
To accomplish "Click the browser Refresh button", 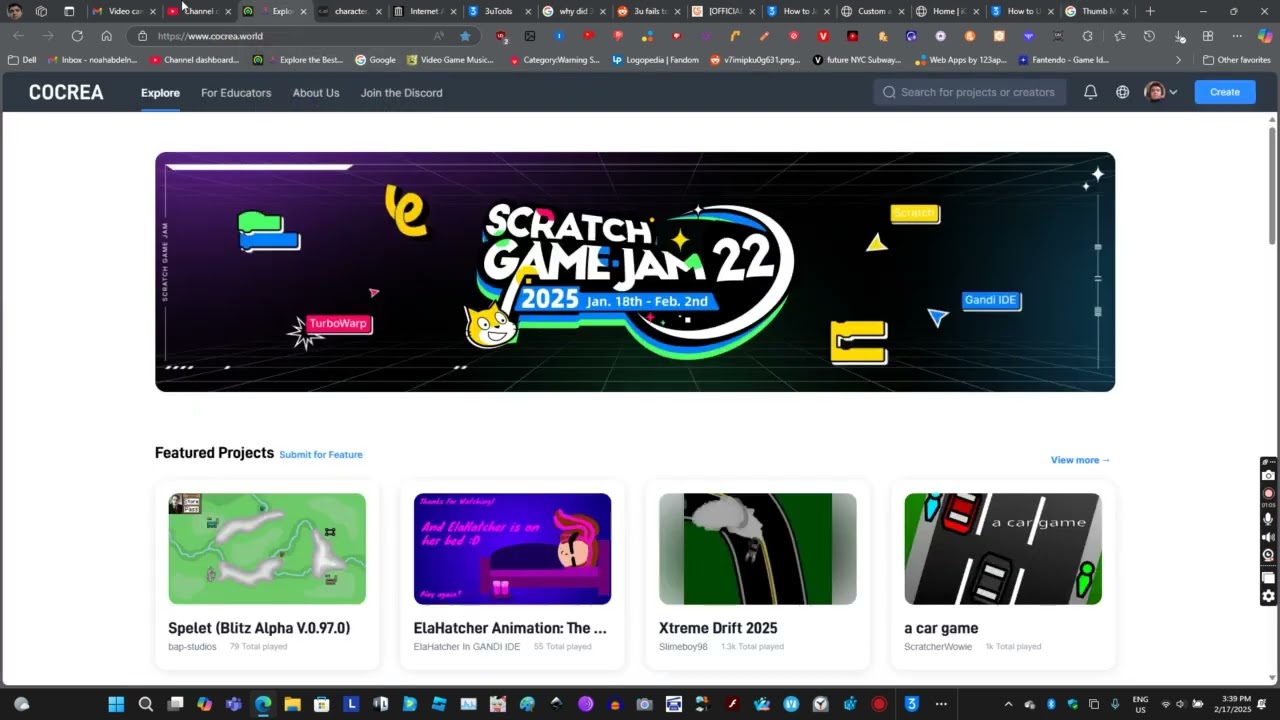I will coord(77,36).
